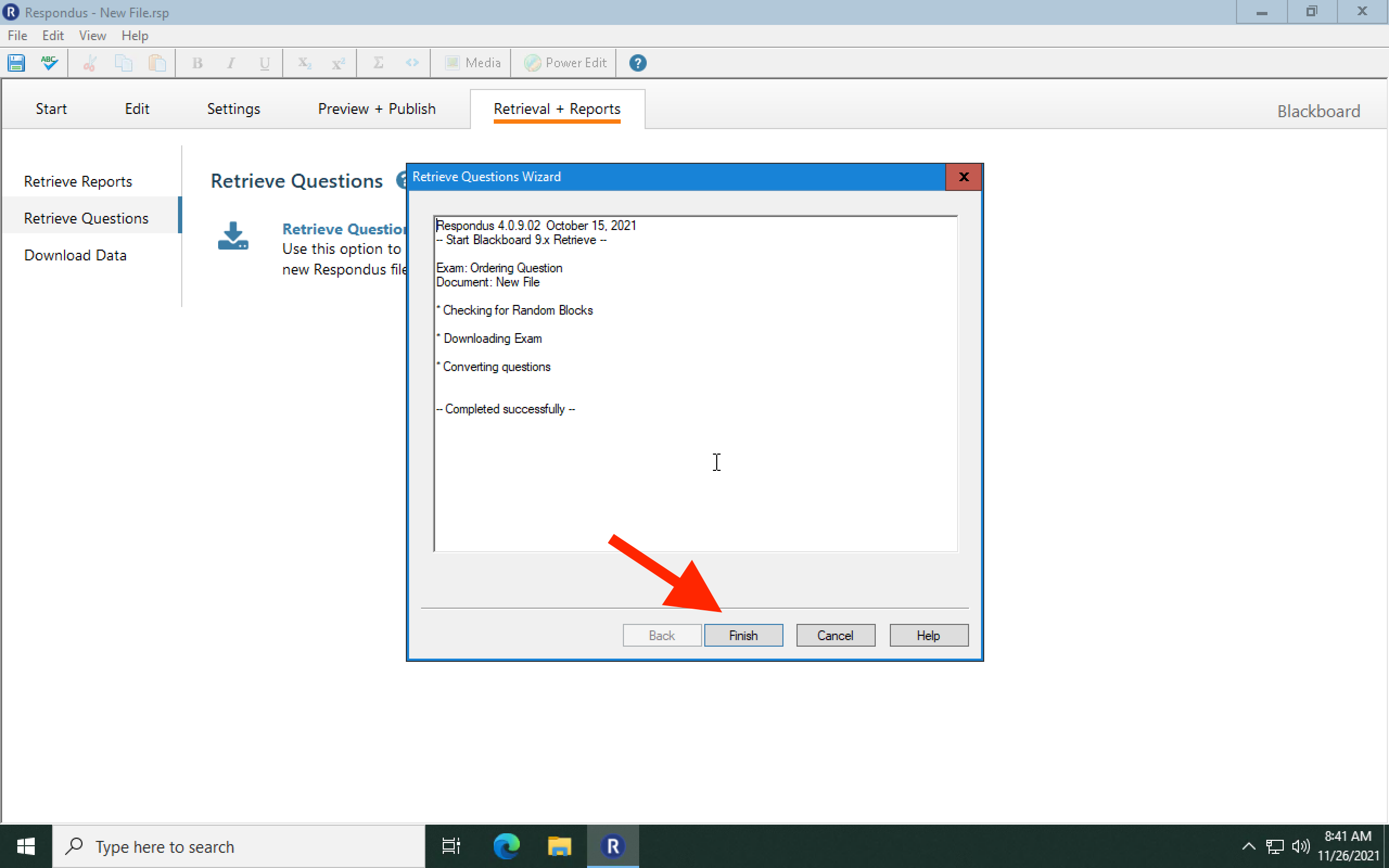
Task: Select Retrieve Reports in sidebar
Action: tap(78, 181)
